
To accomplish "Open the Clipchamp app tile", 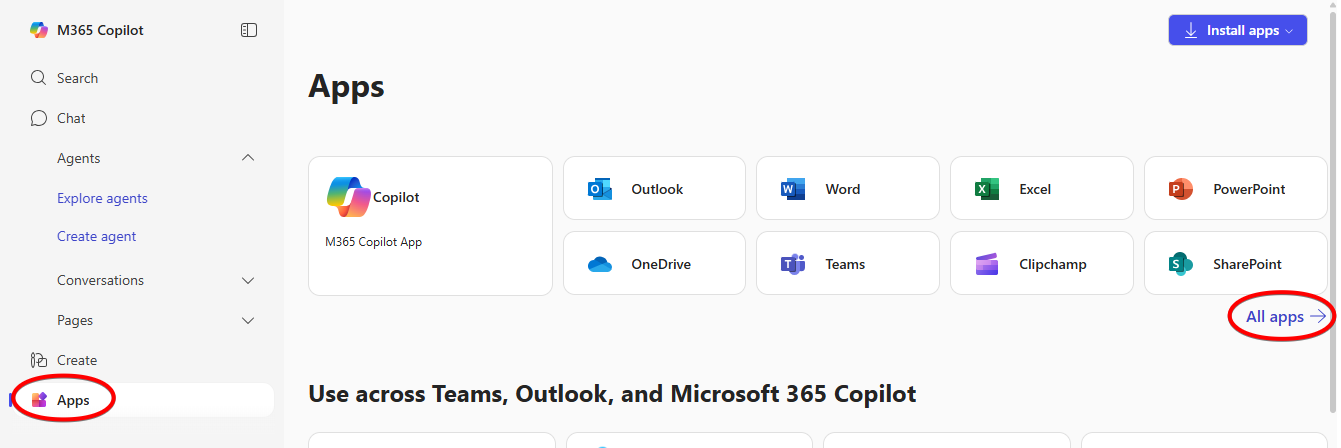I will [x=1041, y=264].
